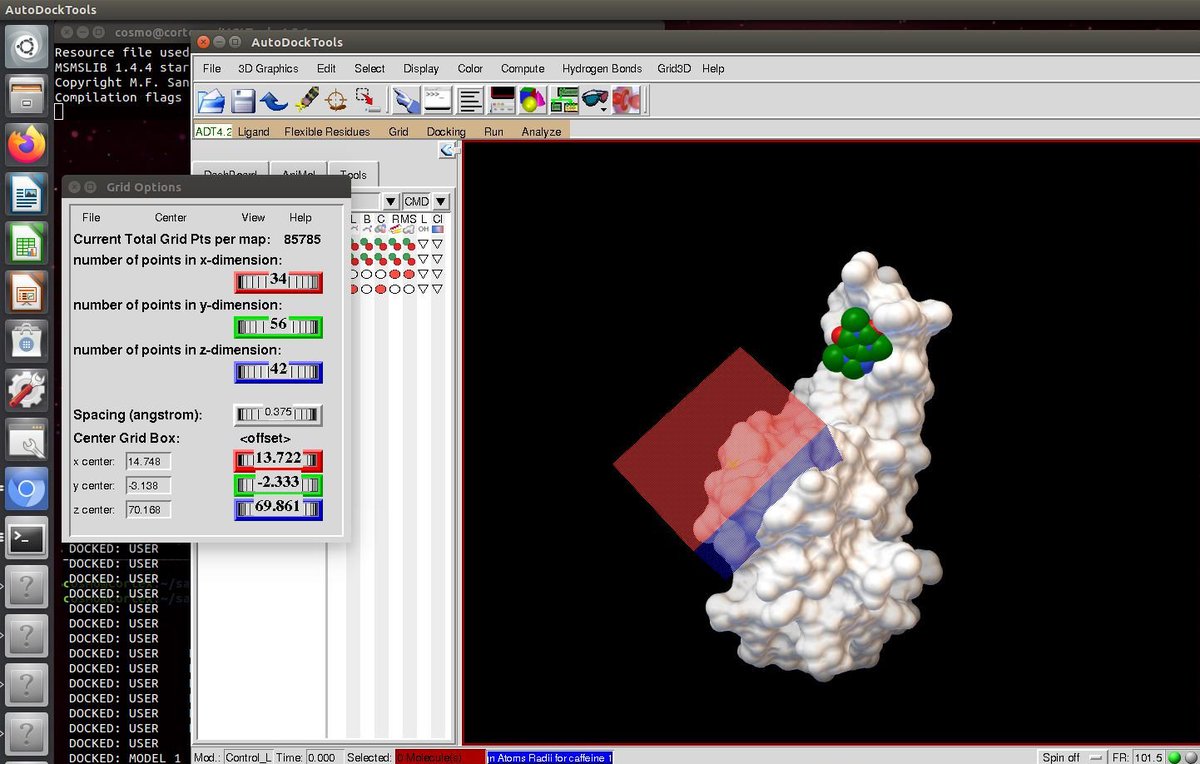Toggle third row's R column red oval
The image size is (1200, 764).
tap(395, 274)
